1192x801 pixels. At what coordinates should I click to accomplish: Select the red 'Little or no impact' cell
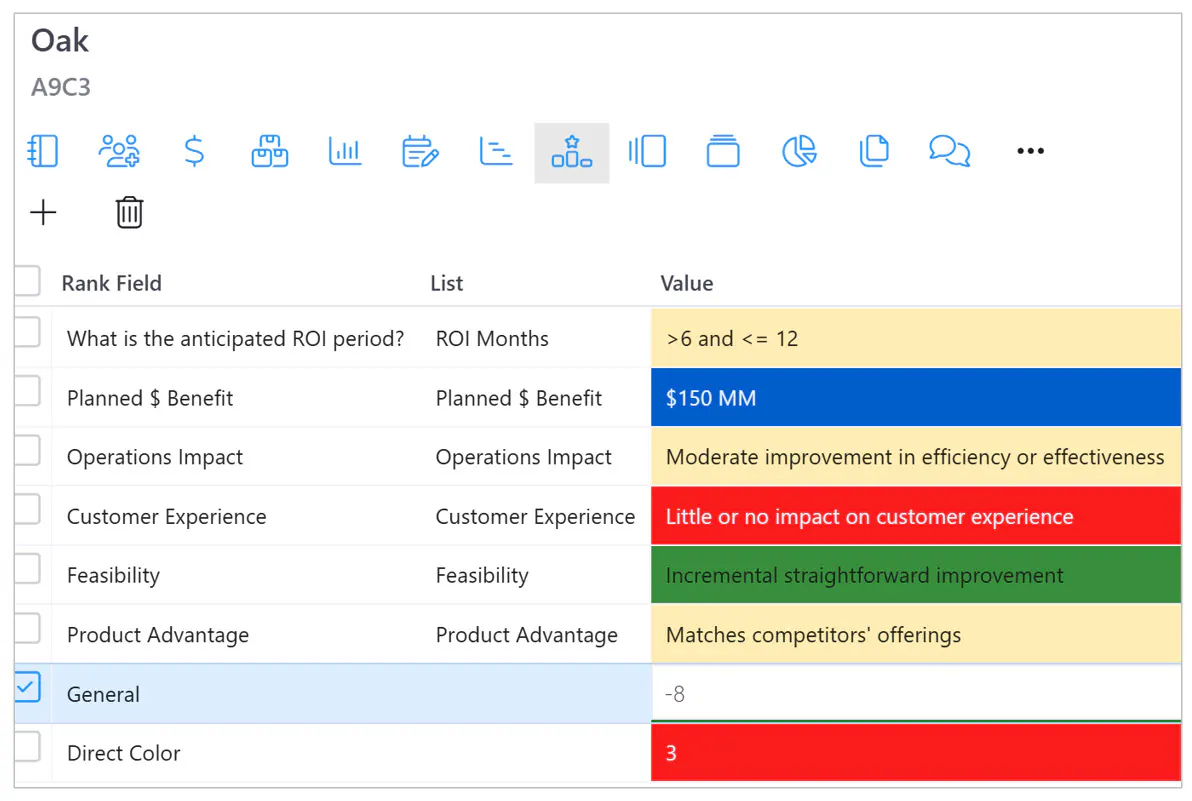coord(916,516)
